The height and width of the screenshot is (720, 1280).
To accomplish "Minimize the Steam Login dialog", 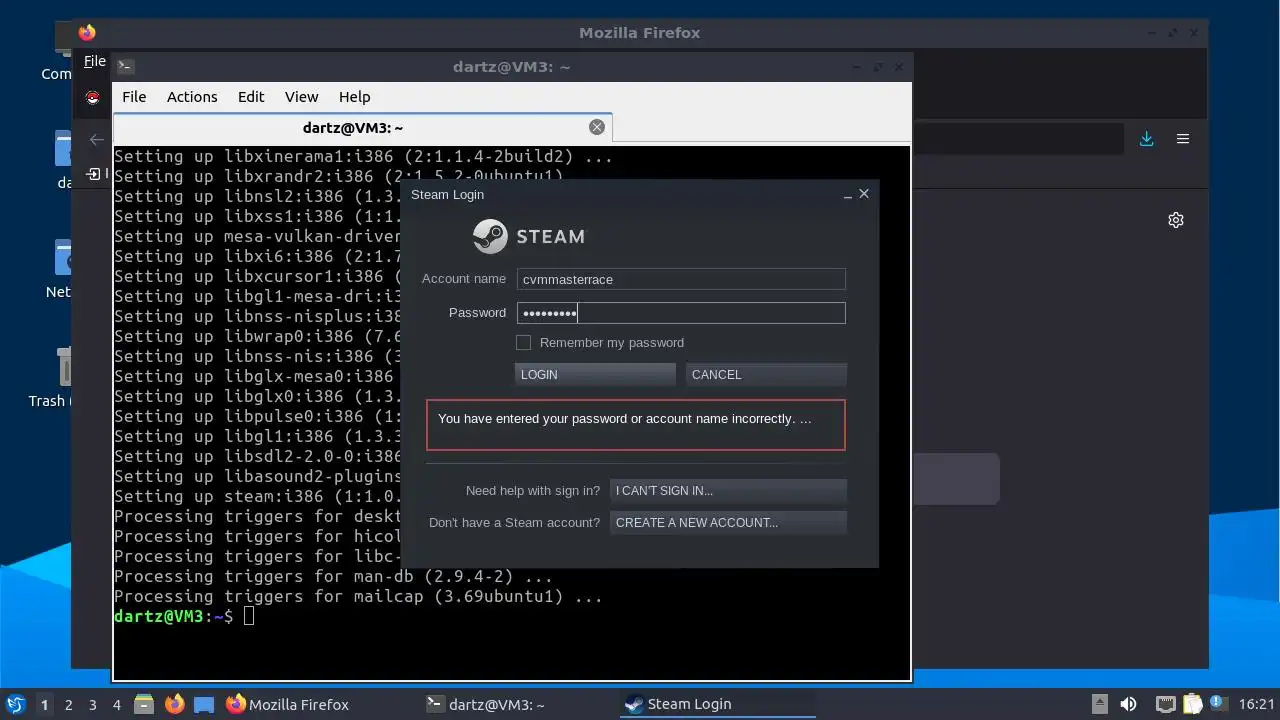I will pos(848,195).
